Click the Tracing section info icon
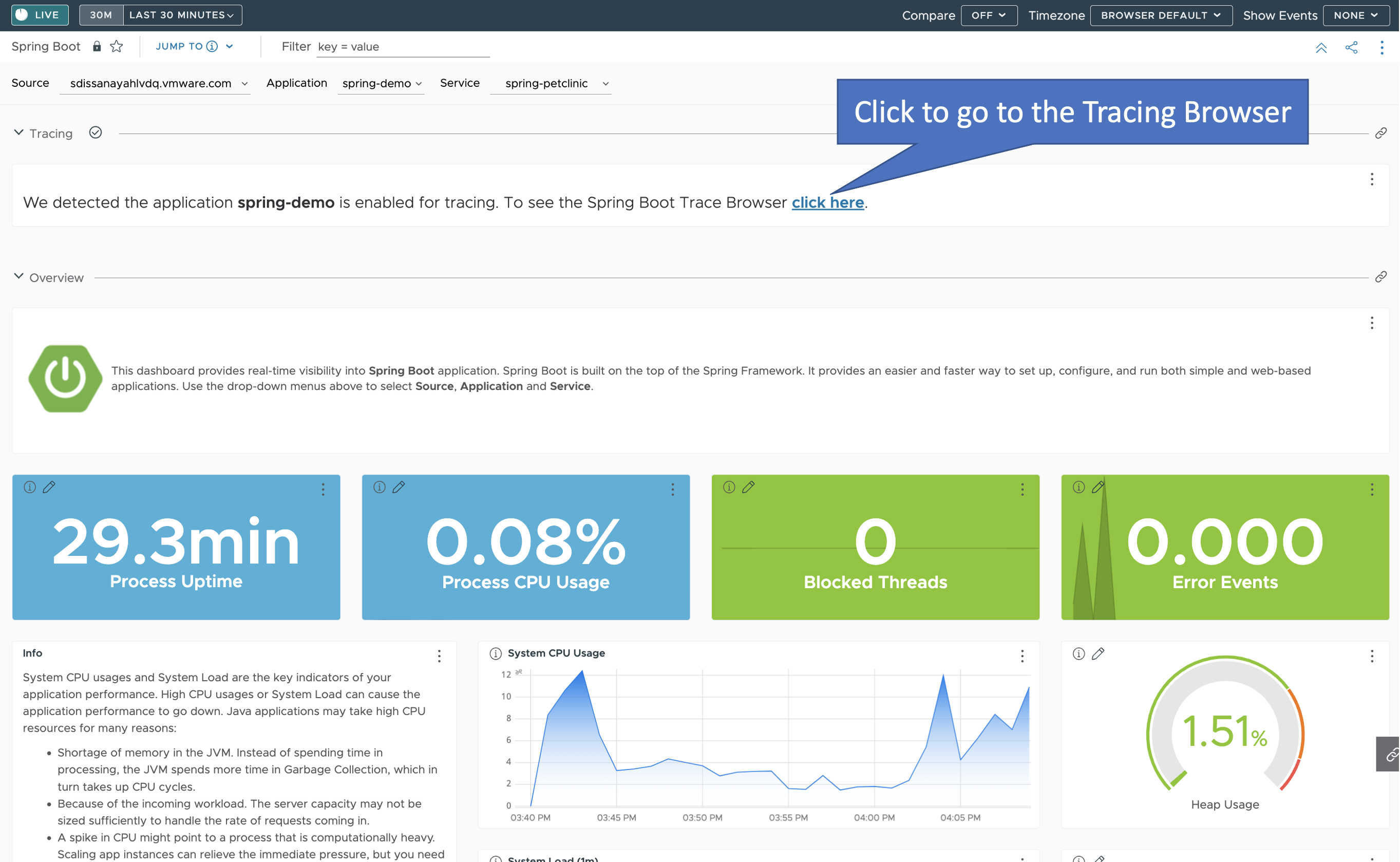 point(96,133)
